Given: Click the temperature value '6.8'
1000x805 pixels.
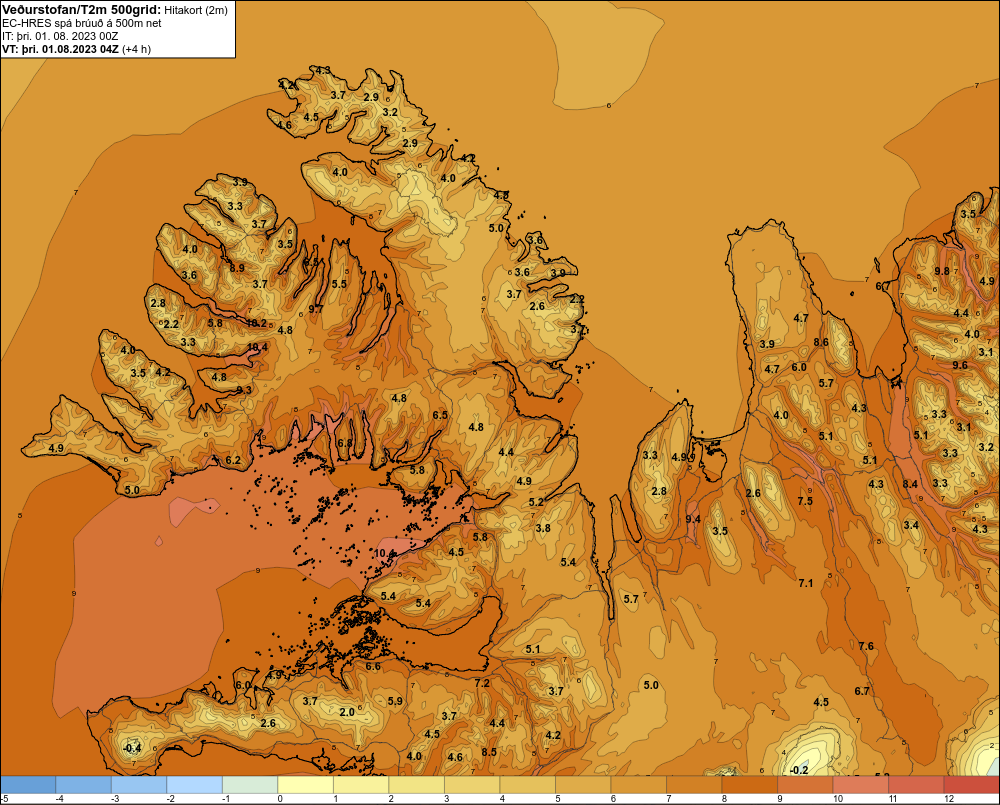Looking at the screenshot, I should coord(344,443).
